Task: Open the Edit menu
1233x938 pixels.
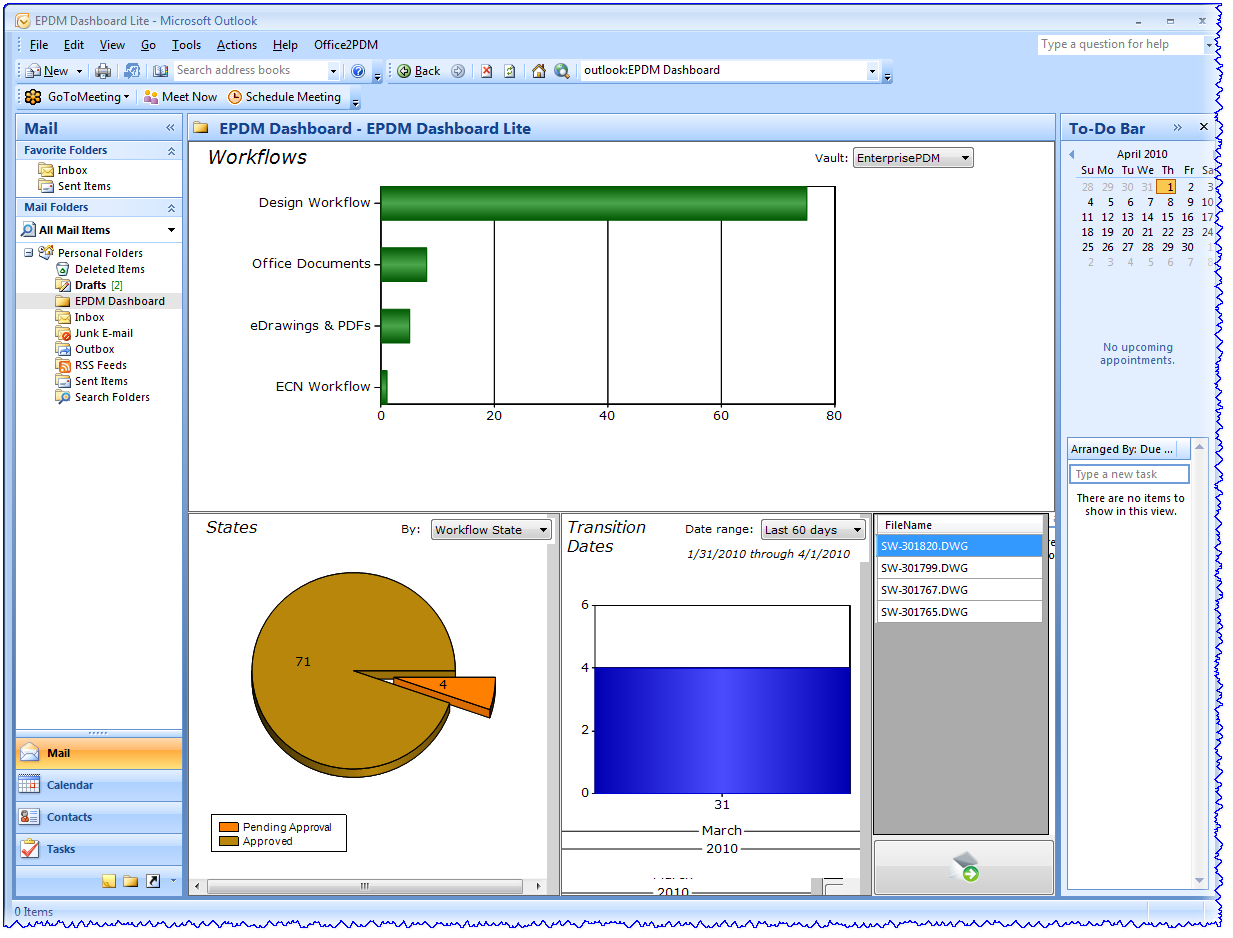Action: point(74,45)
